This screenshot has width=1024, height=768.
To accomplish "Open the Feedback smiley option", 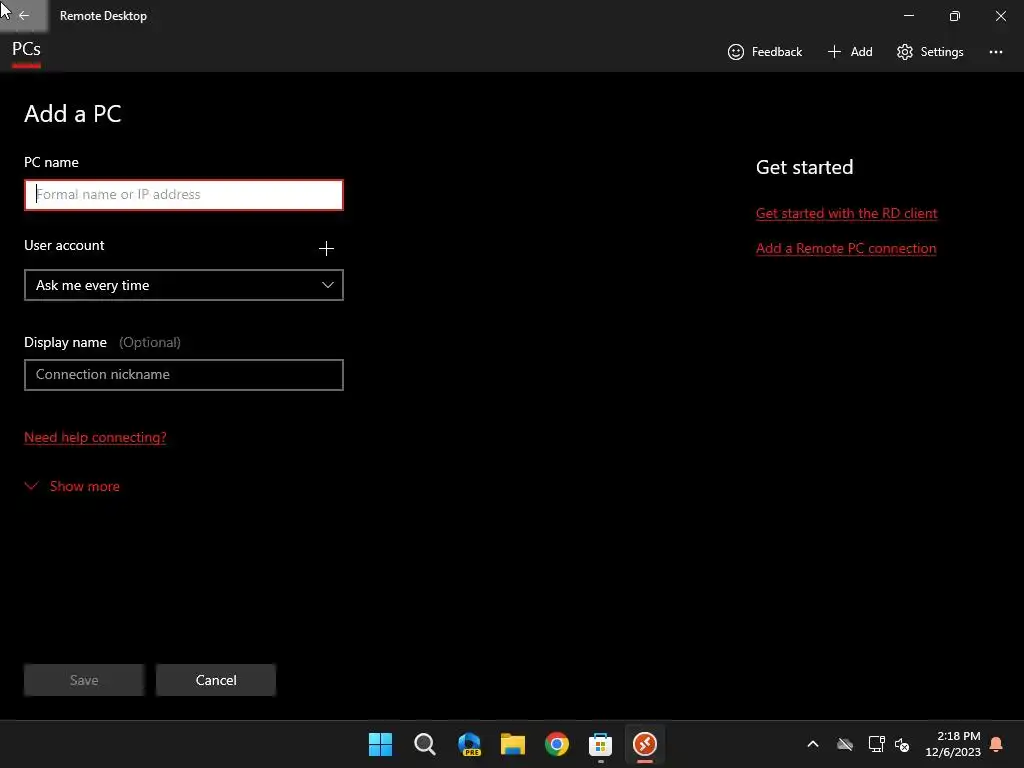I will (x=764, y=52).
